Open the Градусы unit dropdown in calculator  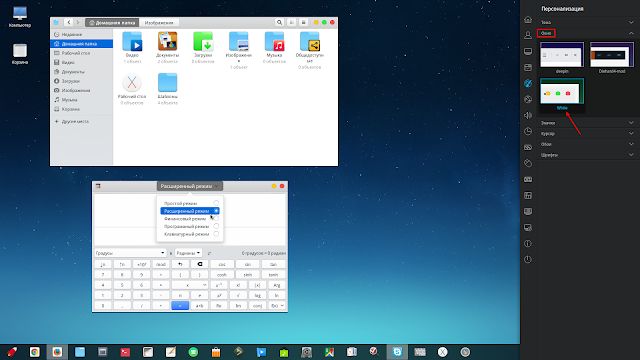pyautogui.click(x=130, y=253)
